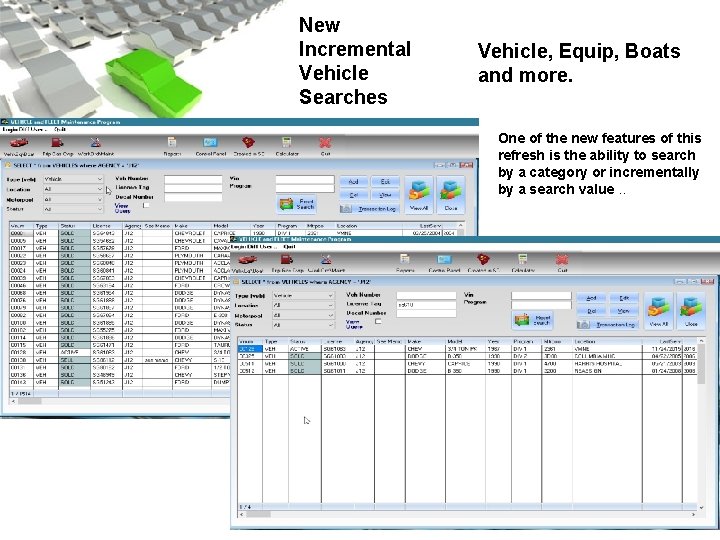Open Motorpool dropdown in back window
720x540 pixels.
[x=73, y=200]
